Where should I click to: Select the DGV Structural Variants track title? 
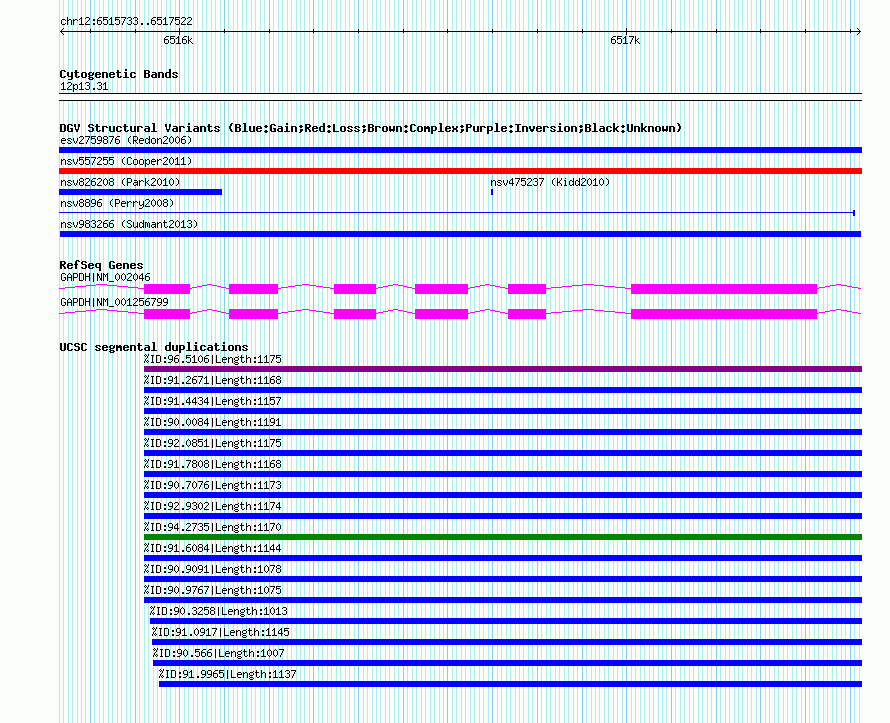pyautogui.click(x=370, y=128)
